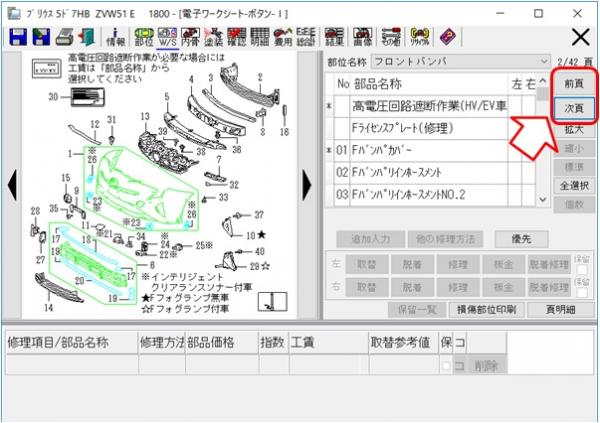Viewport: 600px width, 423px height.
Task: Click 板金 in the 右 row
Action: 503,287
